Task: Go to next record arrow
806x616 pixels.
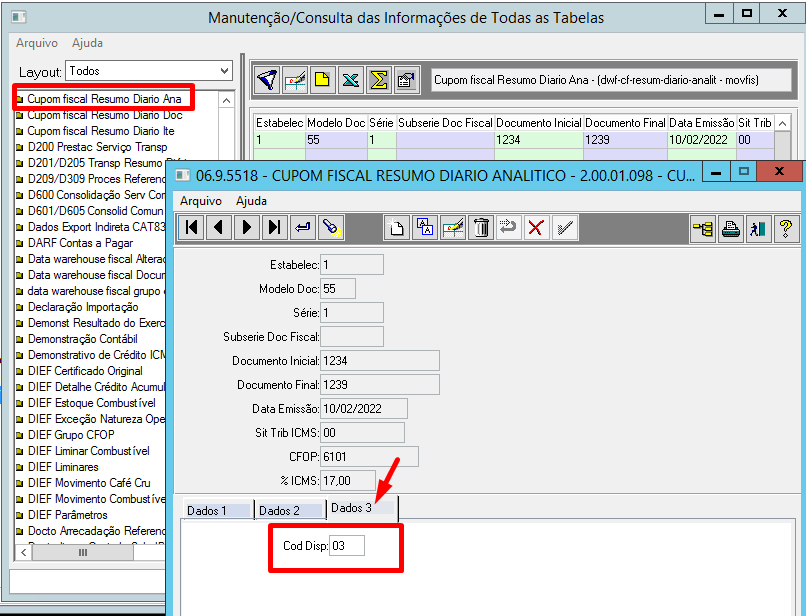Action: [x=247, y=227]
